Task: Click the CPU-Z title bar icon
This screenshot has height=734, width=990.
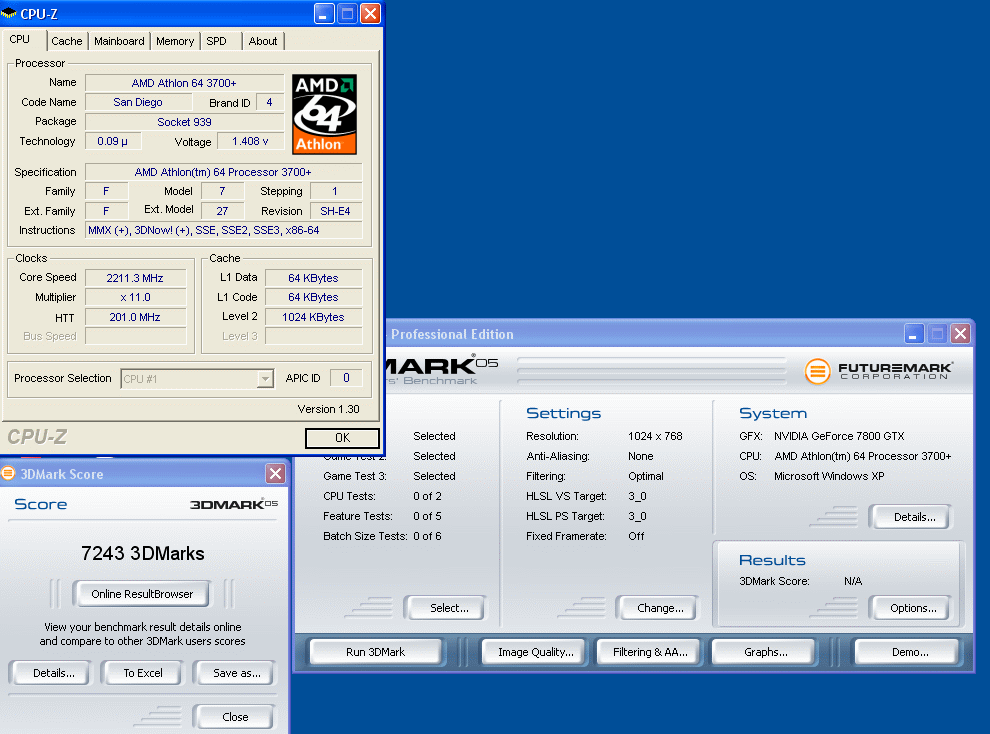Action: (x=9, y=13)
